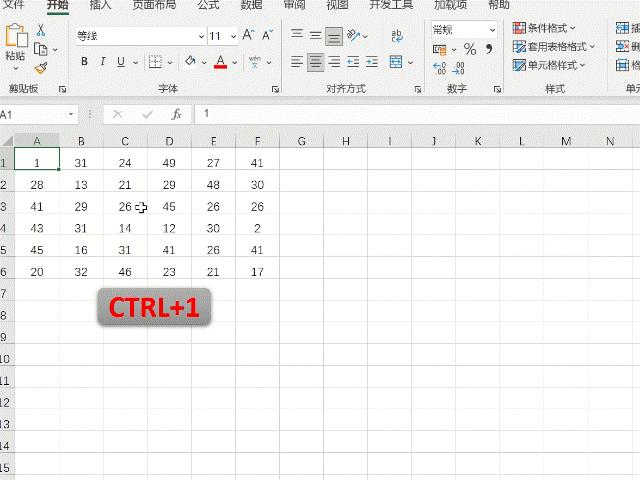Apply red font color
The image size is (640, 480).
tap(220, 62)
